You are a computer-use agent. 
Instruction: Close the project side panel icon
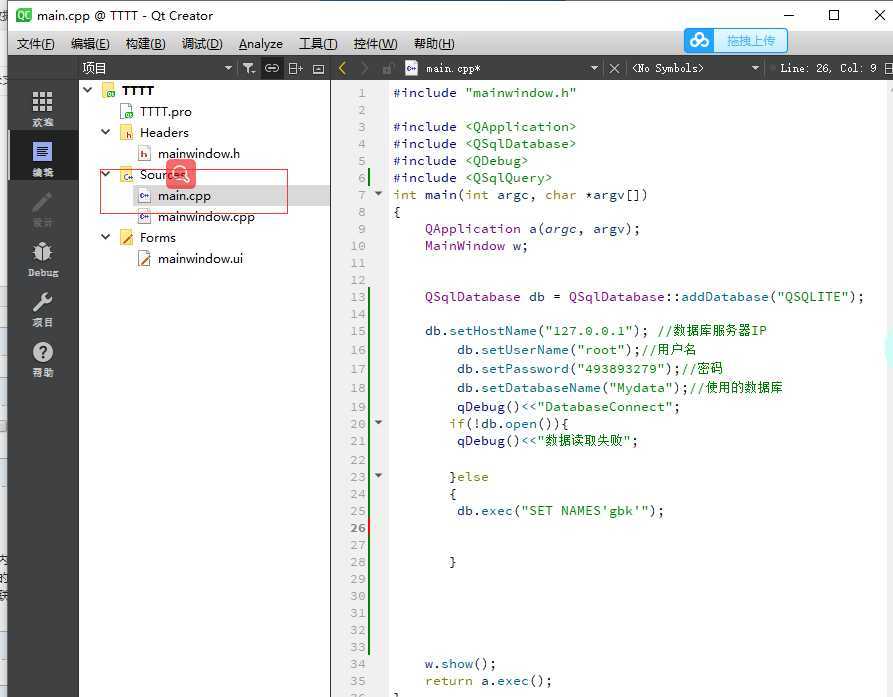pyautogui.click(x=318, y=69)
